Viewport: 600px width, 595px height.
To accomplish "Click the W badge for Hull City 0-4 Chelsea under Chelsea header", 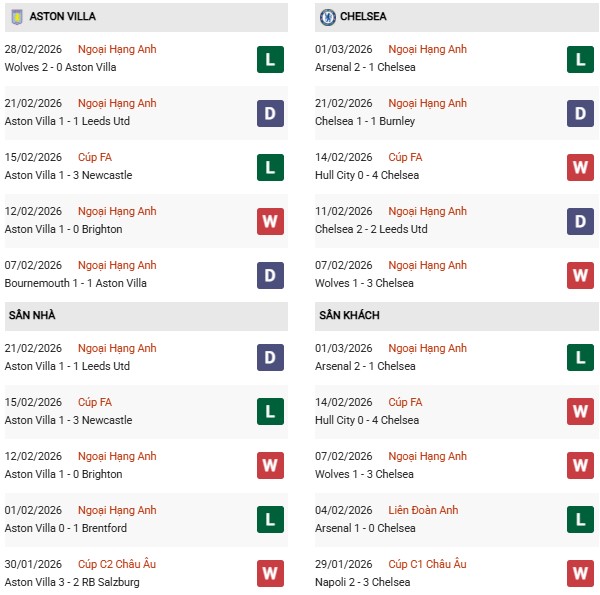I will click(x=581, y=167).
